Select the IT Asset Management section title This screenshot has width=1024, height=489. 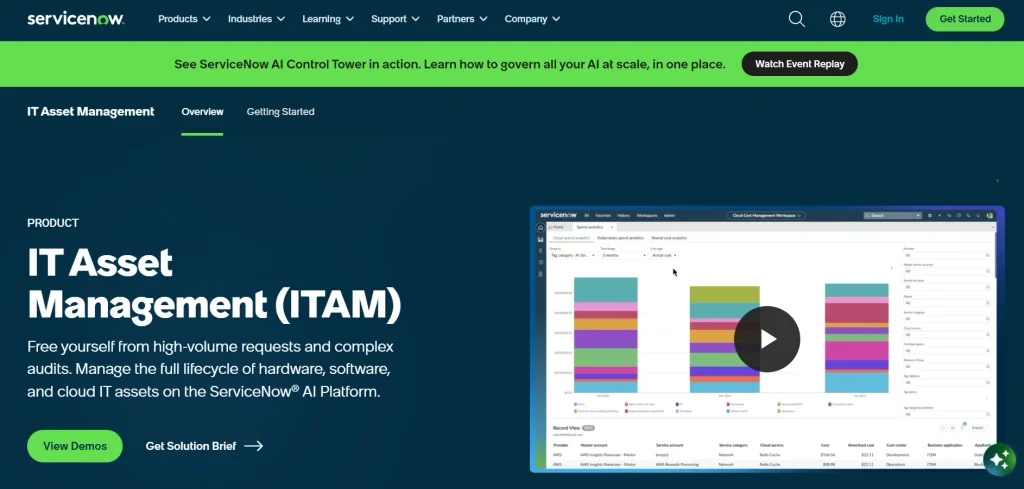(91, 112)
